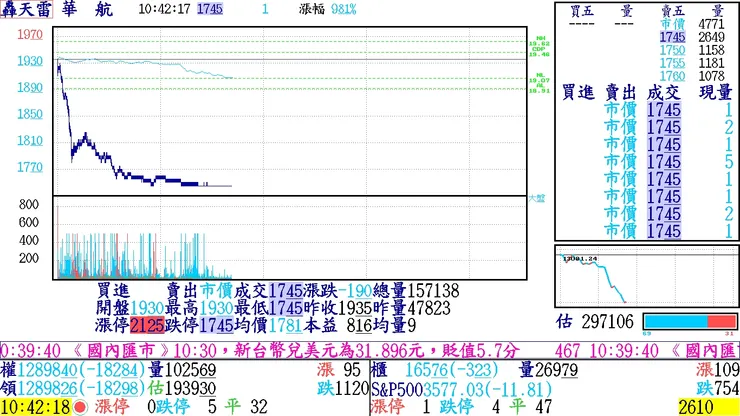The width and height of the screenshot is (740, 416).
Task: Click the ask volume 4771
Action: (711, 24)
